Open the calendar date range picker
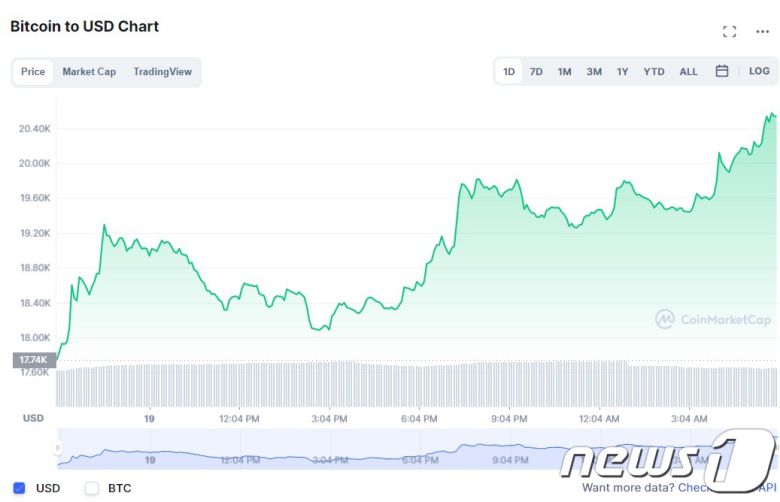This screenshot has height=502, width=780. (x=722, y=71)
